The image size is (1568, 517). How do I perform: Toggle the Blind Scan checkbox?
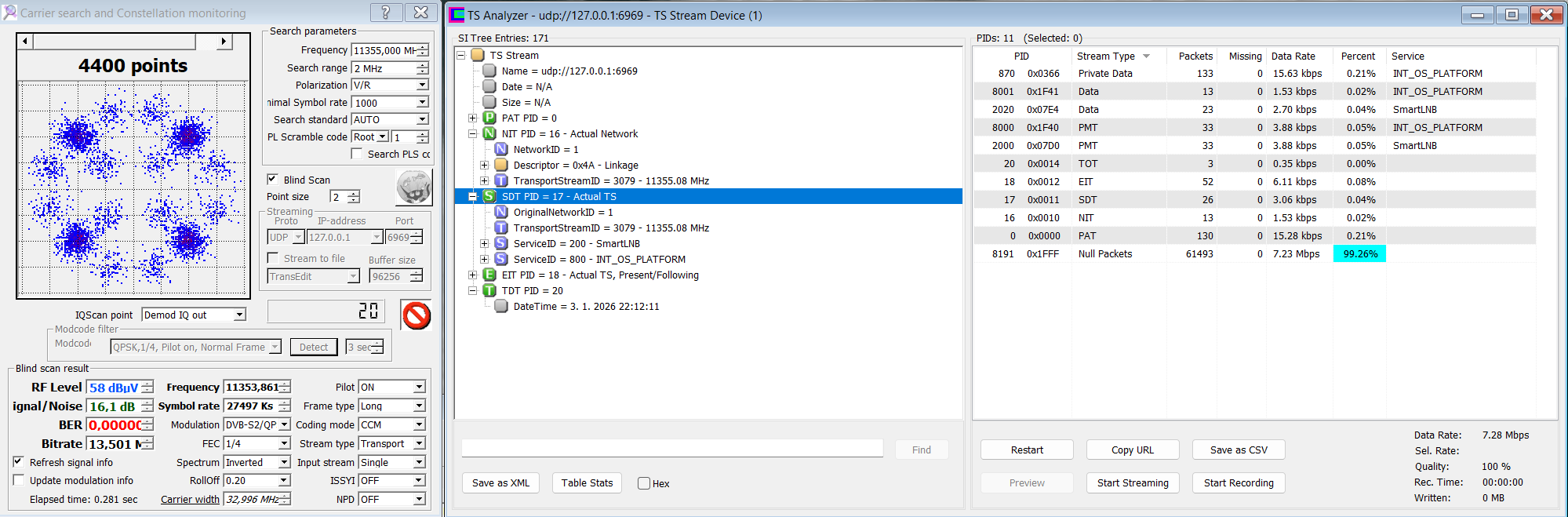pyautogui.click(x=272, y=180)
